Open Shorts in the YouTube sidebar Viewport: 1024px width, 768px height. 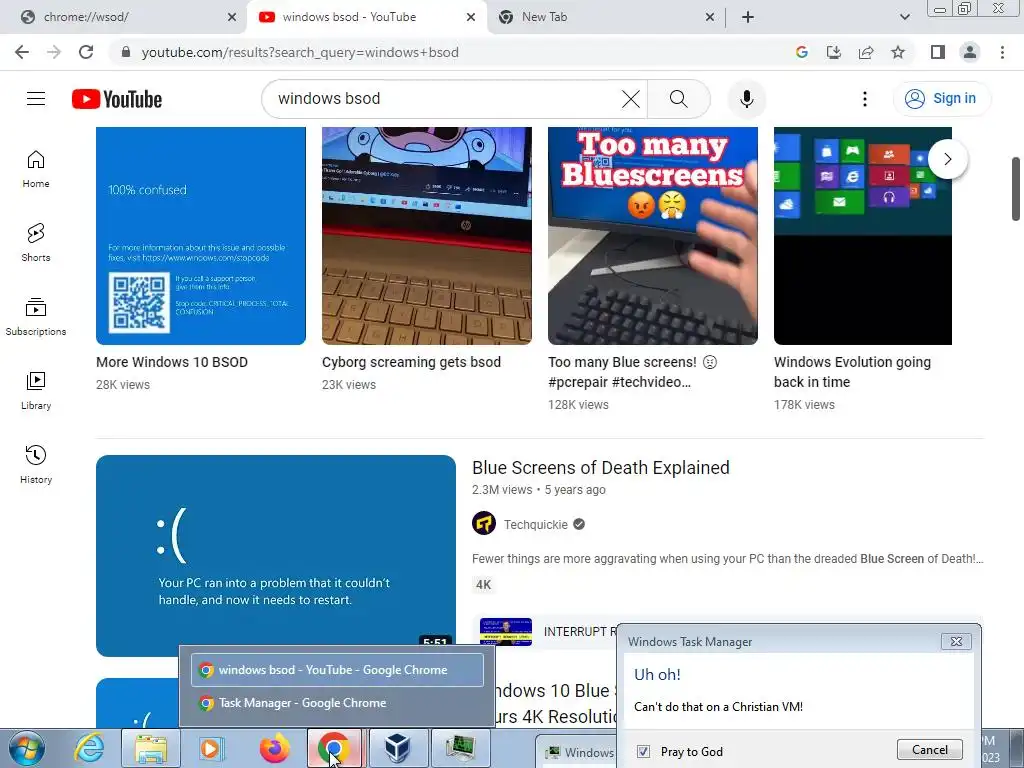36,243
